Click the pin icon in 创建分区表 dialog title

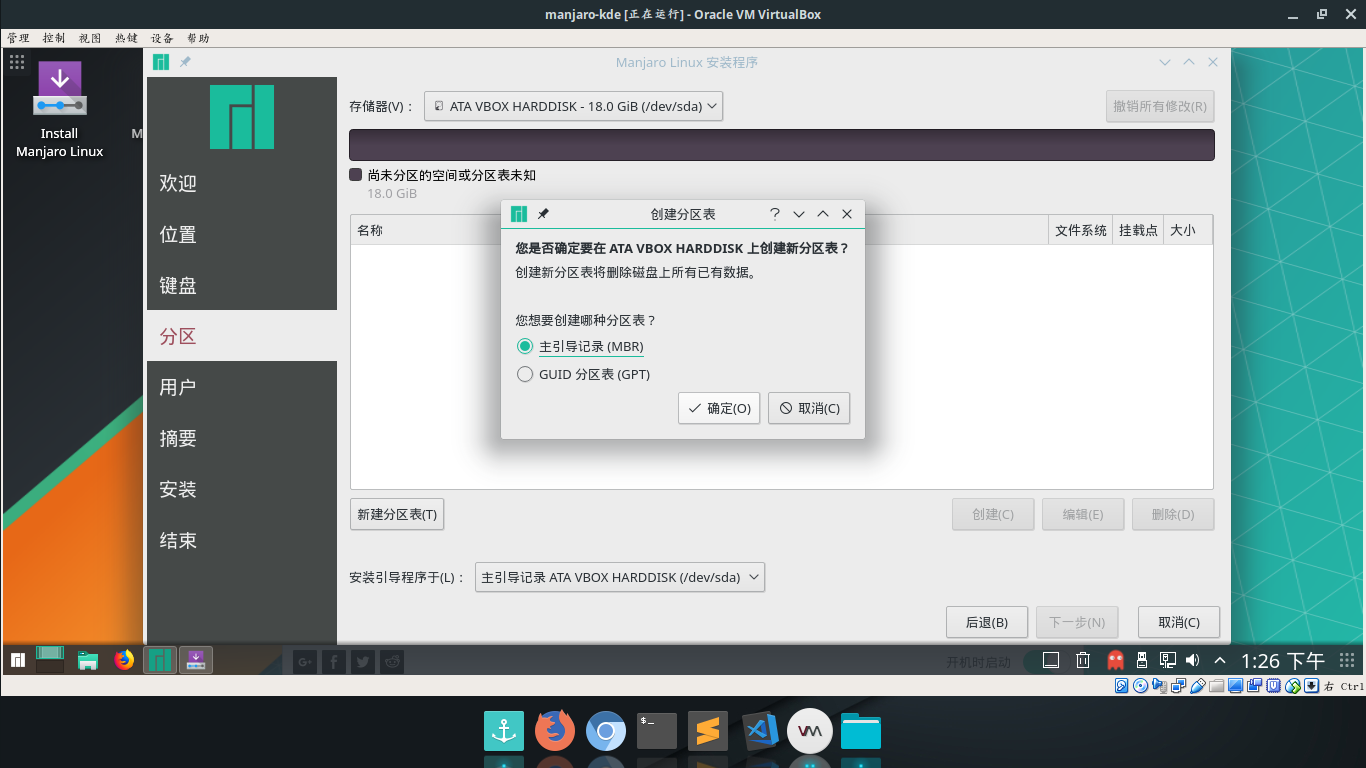point(543,214)
